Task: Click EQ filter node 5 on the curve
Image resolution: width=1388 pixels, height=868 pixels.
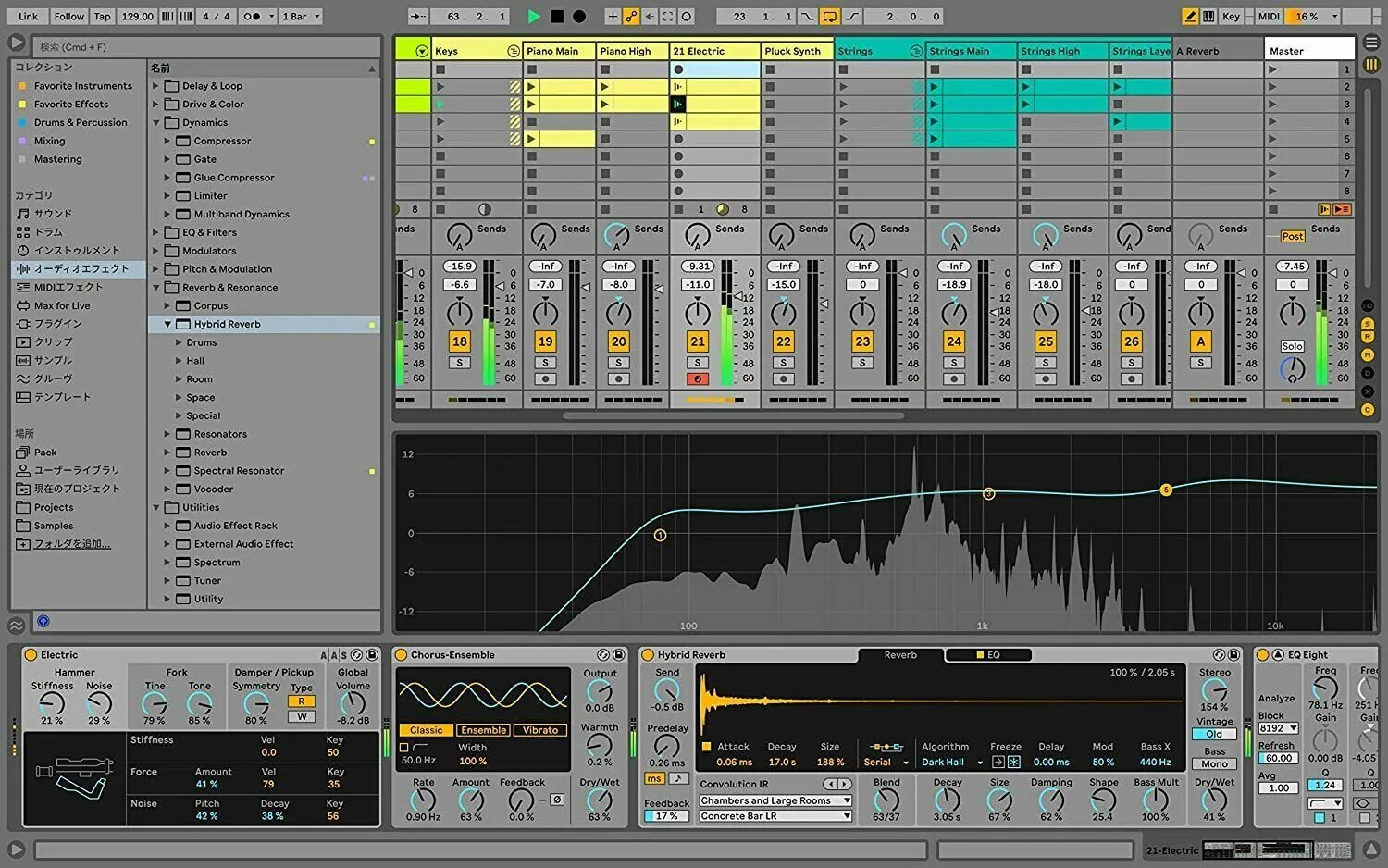Action: click(x=1166, y=490)
